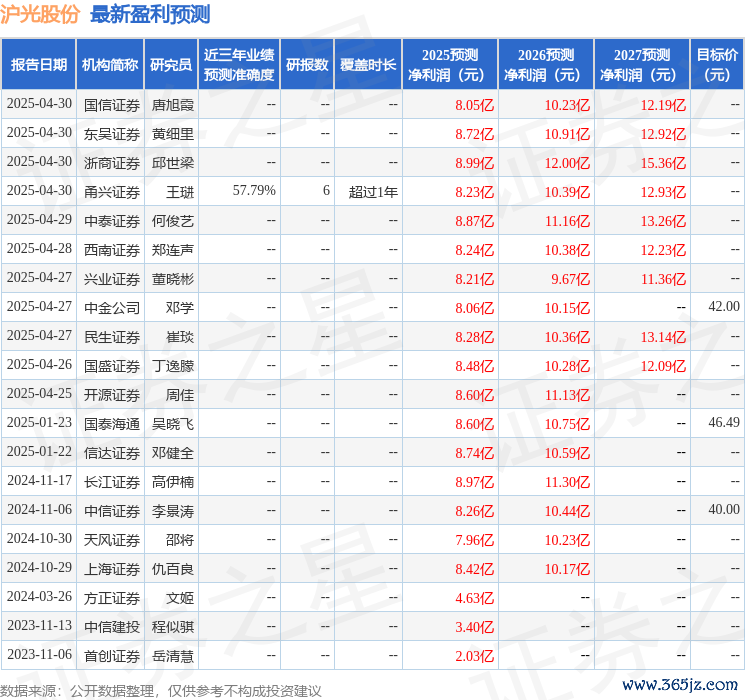Click 2027 forecast value 15.36亿

tap(663, 163)
